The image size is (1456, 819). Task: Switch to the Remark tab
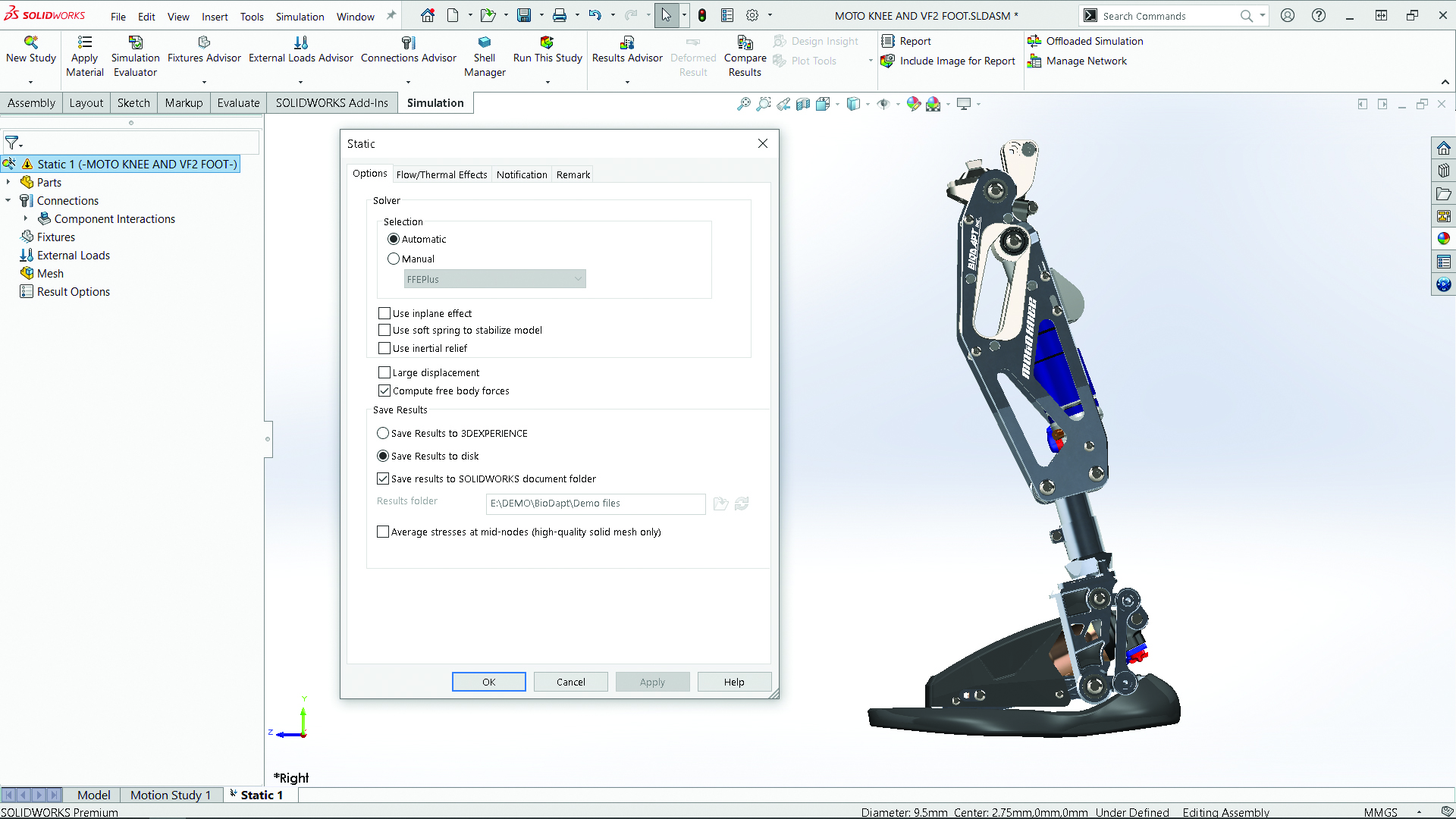point(573,174)
